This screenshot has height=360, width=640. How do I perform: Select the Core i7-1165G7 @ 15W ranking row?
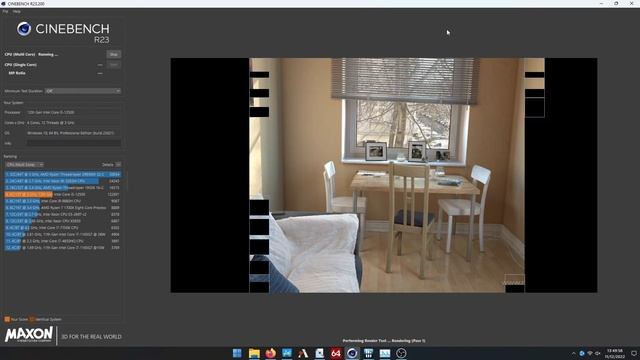pos(62,247)
